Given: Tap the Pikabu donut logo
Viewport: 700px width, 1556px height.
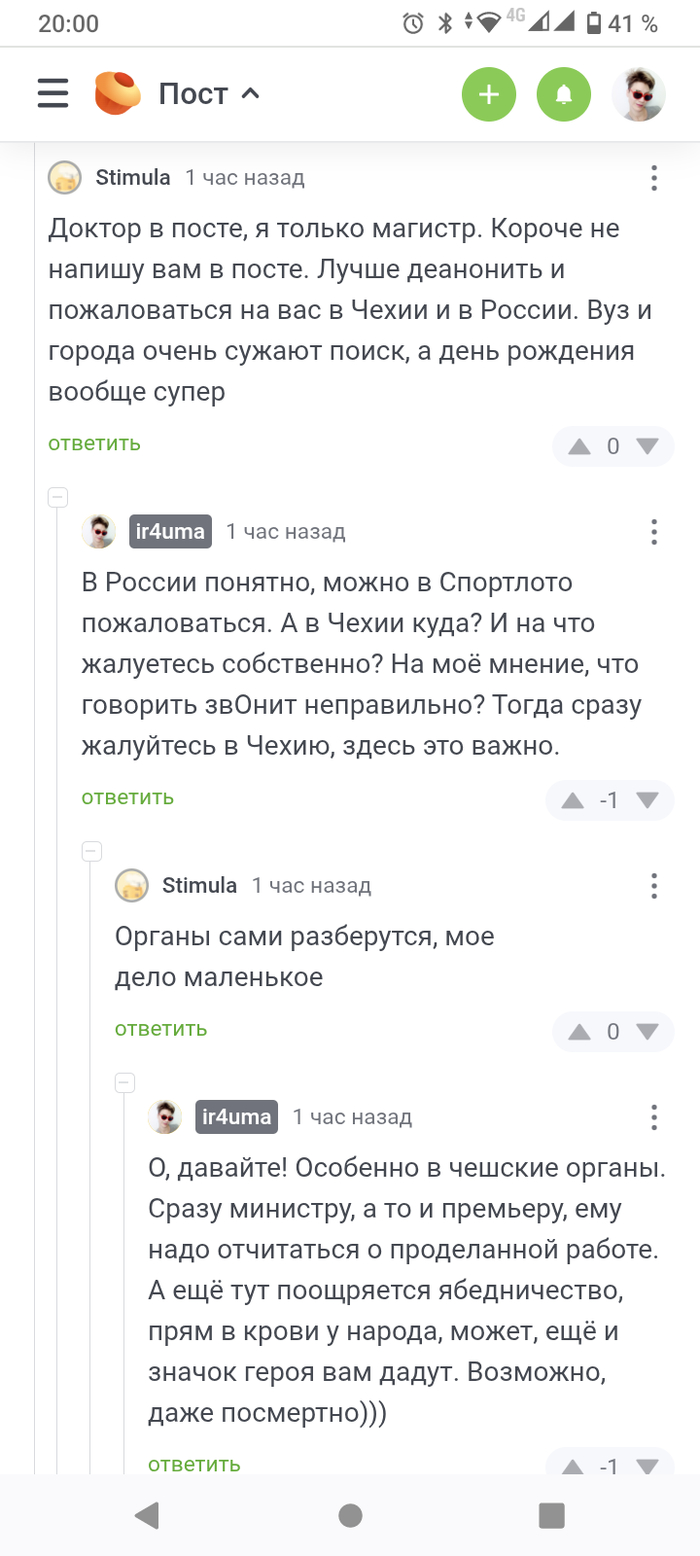Looking at the screenshot, I should [119, 94].
